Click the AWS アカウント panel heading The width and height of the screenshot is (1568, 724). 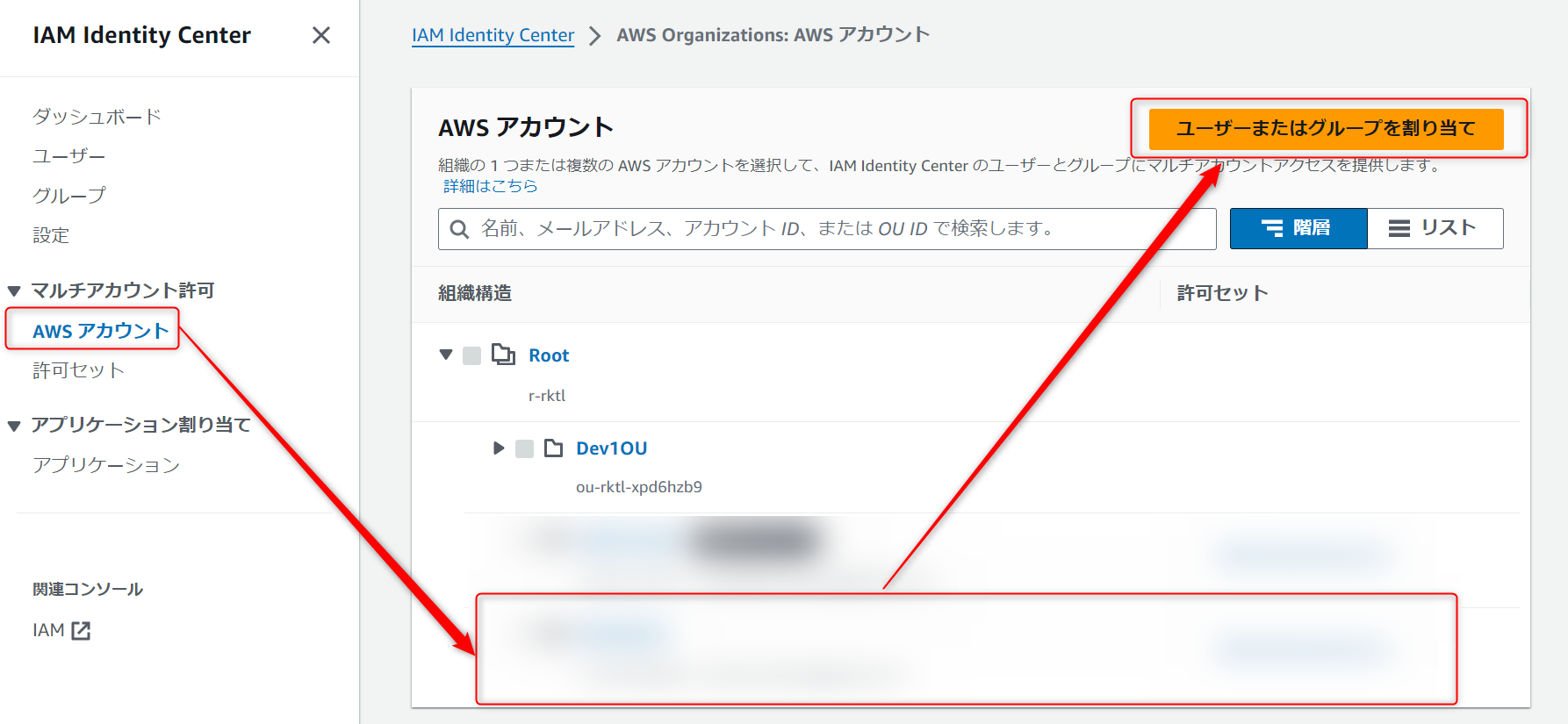[x=525, y=128]
